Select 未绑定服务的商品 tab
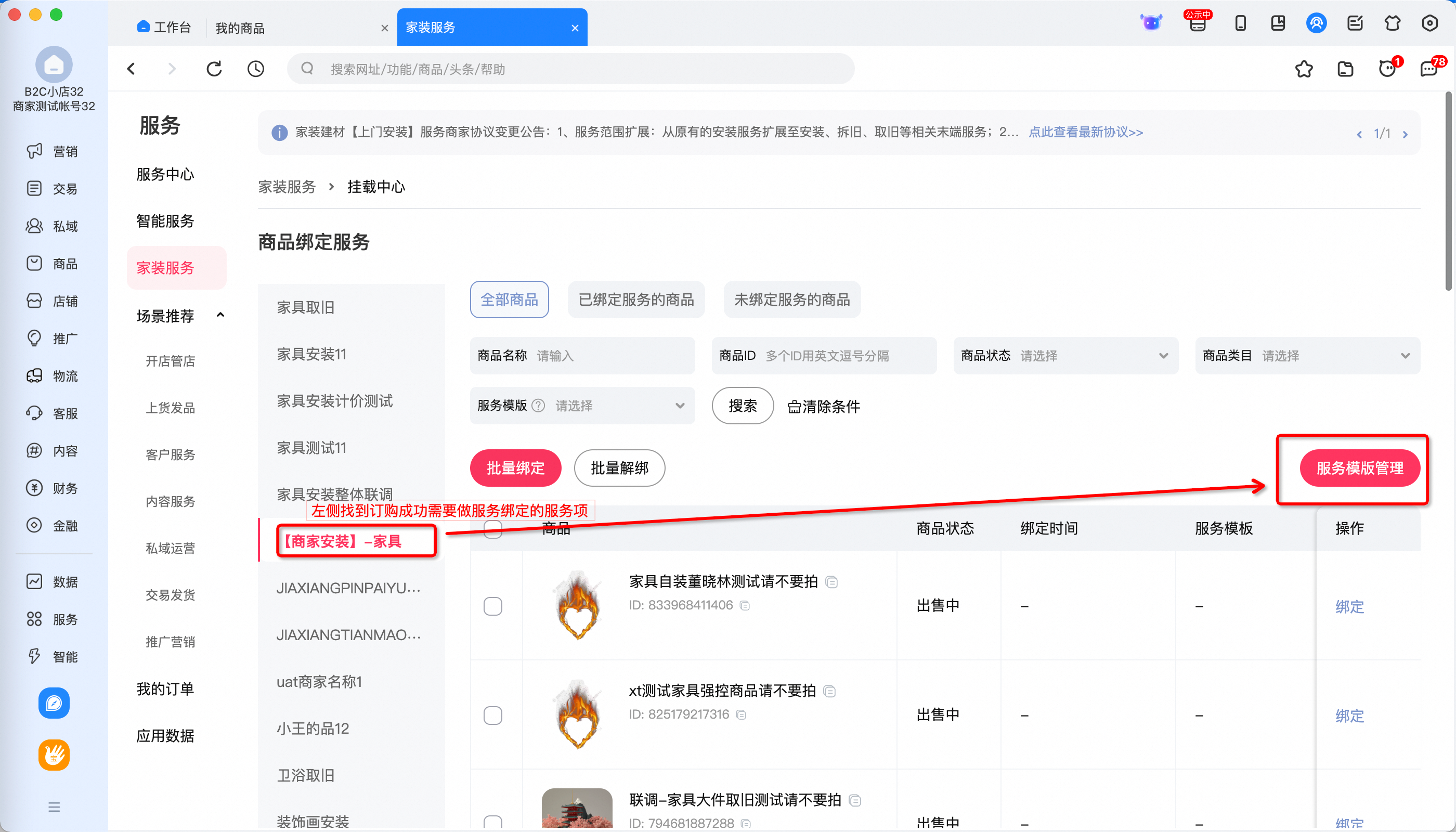This screenshot has width=1456, height=832. click(792, 300)
